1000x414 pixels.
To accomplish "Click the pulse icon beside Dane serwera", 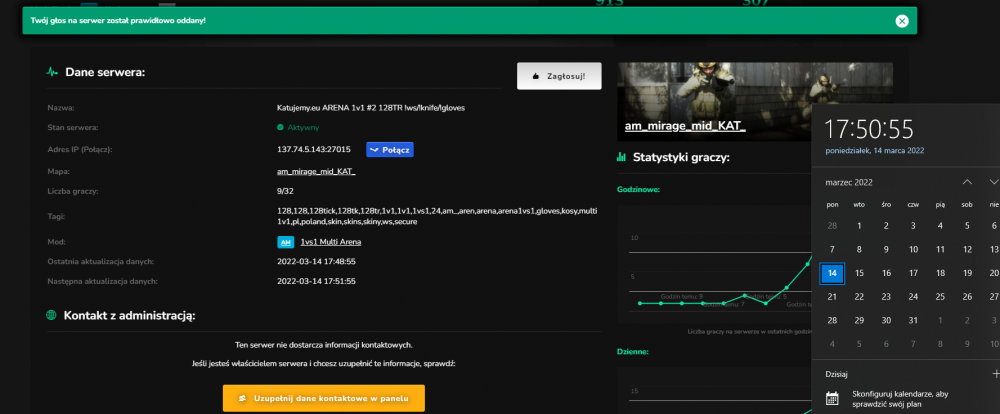I will tap(52, 72).
